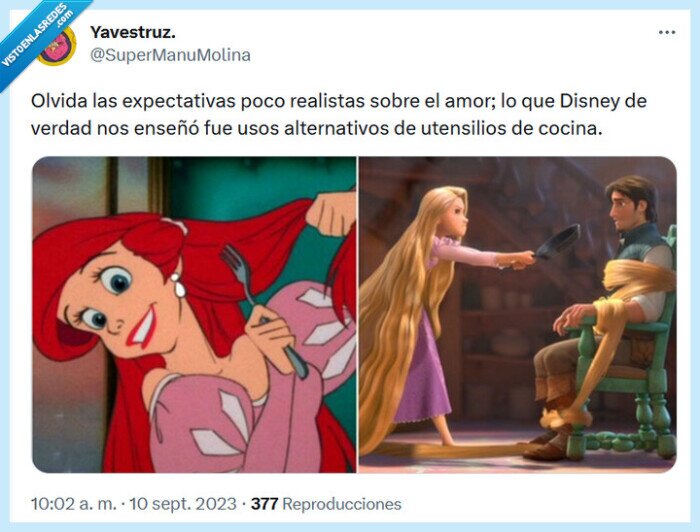The image size is (700, 532).
Task: Open the Ariel fork image
Action: (x=194, y=315)
